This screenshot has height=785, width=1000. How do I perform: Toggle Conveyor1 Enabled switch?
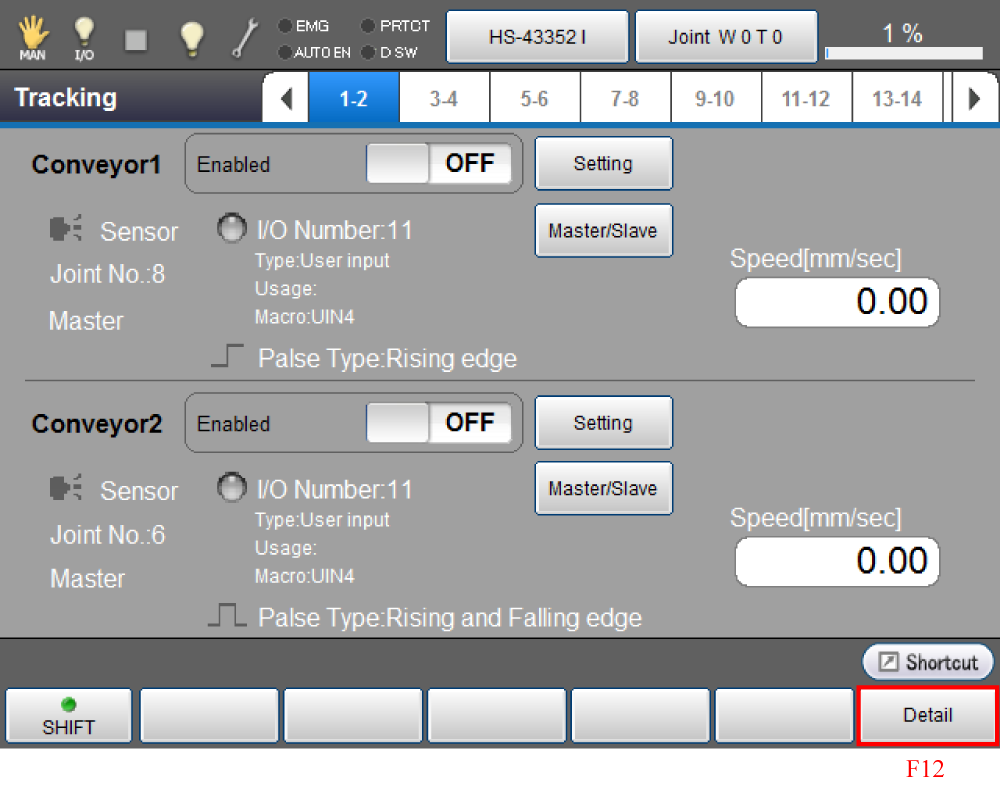(439, 164)
